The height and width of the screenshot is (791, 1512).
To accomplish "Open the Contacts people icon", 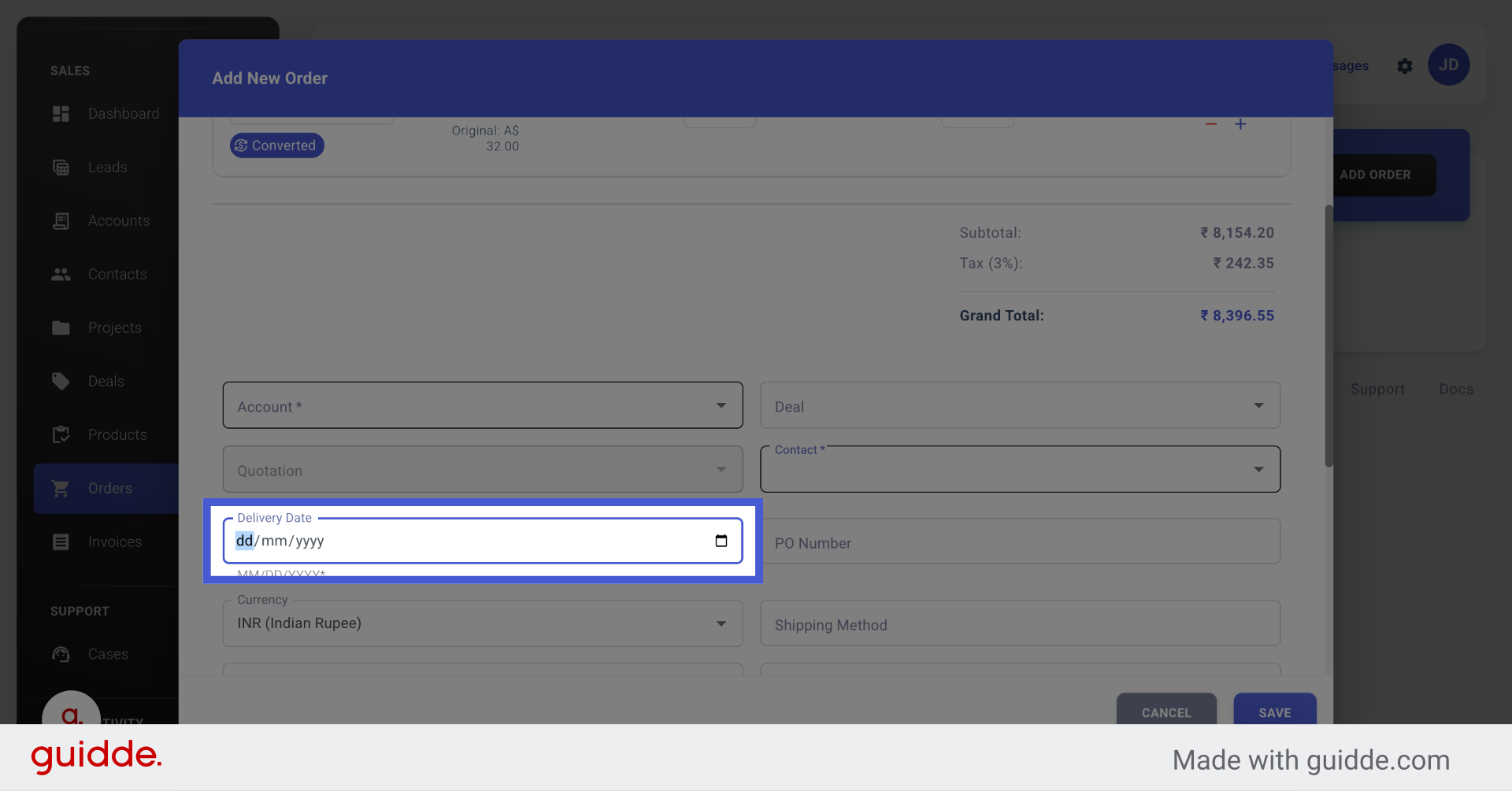I will (61, 275).
